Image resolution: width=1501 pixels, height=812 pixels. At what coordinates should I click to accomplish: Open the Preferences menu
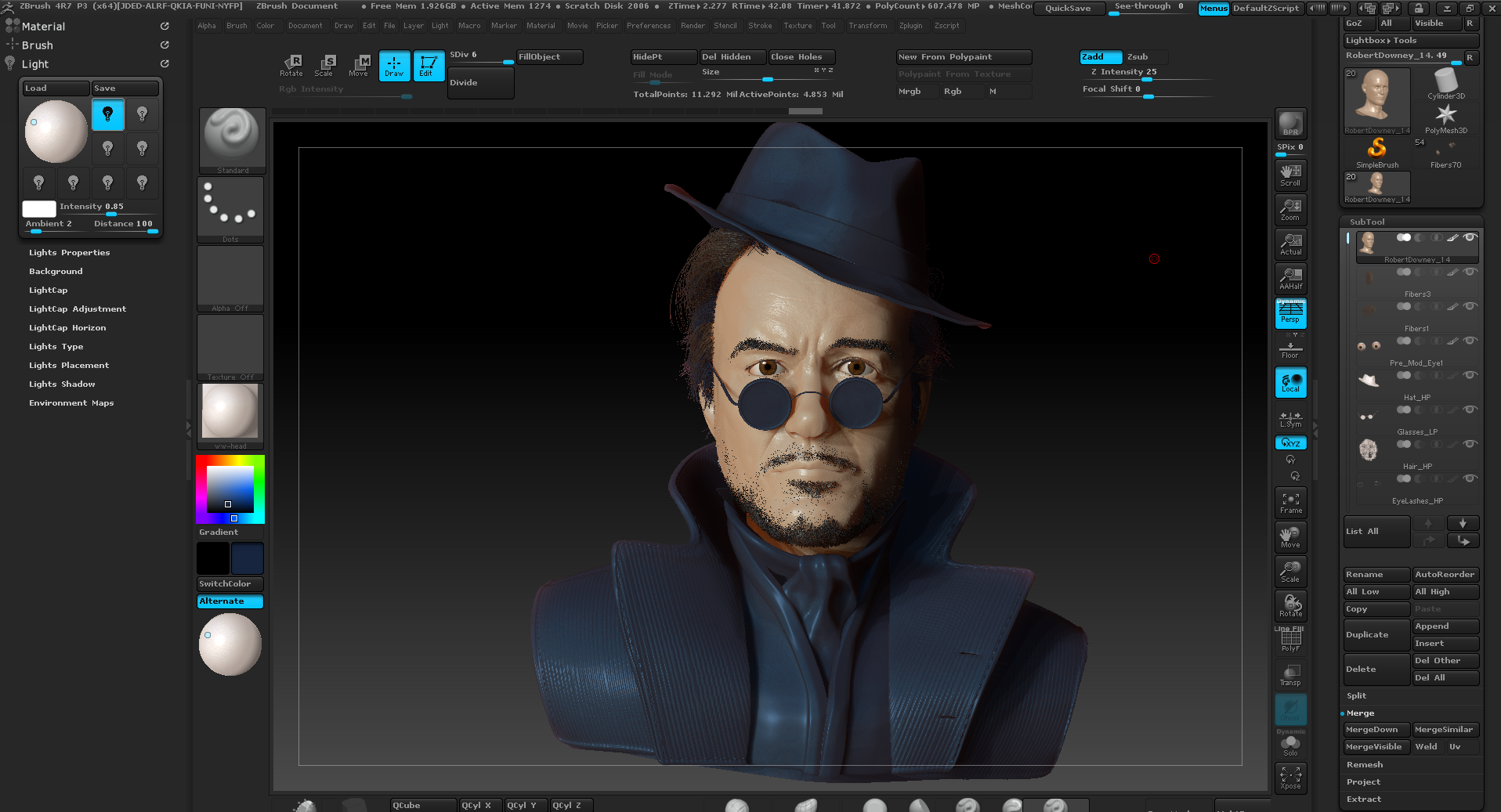pos(649,26)
